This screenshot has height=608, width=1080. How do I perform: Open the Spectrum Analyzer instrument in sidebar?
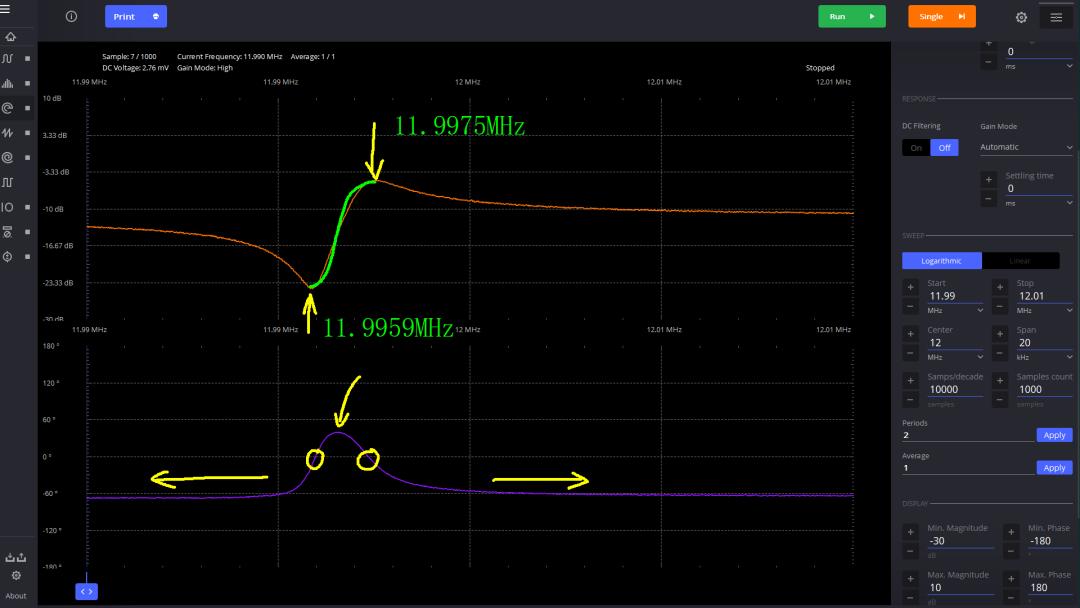8,84
